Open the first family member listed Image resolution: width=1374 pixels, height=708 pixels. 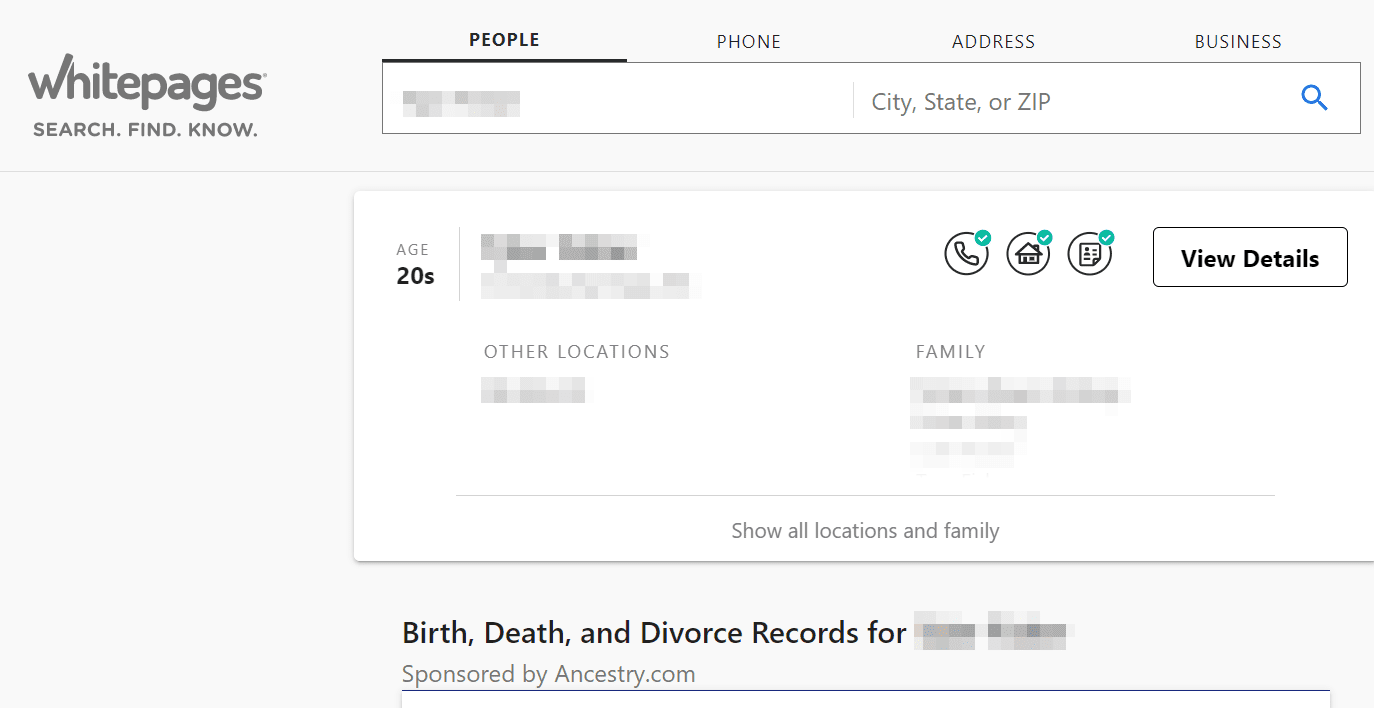tap(1020, 391)
